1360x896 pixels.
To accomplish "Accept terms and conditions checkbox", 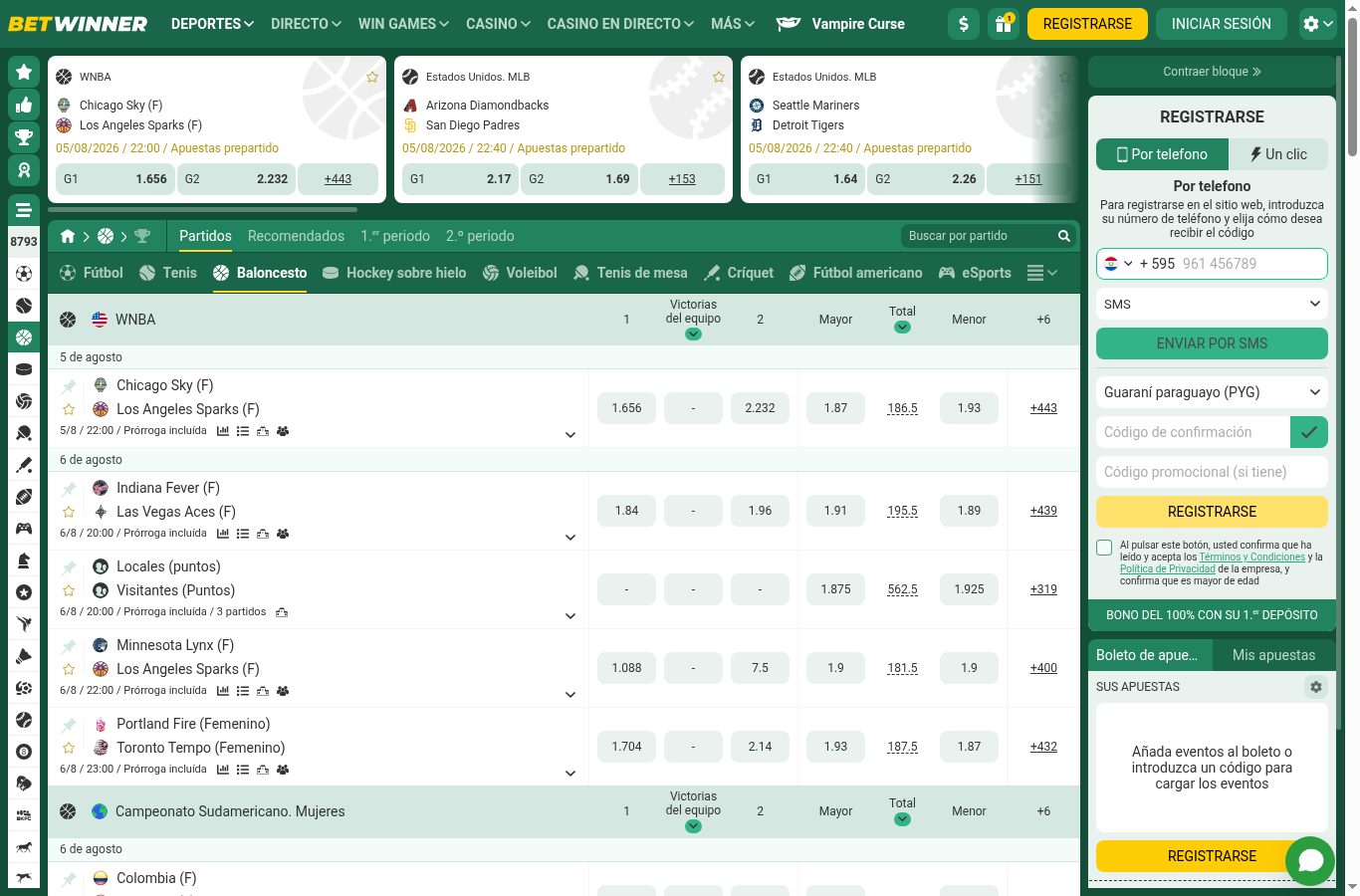I will pos(1104,548).
